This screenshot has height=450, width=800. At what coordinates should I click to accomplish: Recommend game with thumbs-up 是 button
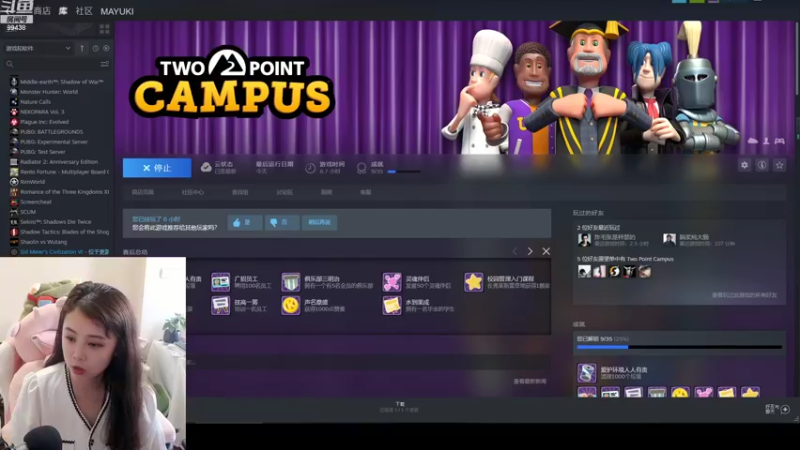[x=245, y=222]
